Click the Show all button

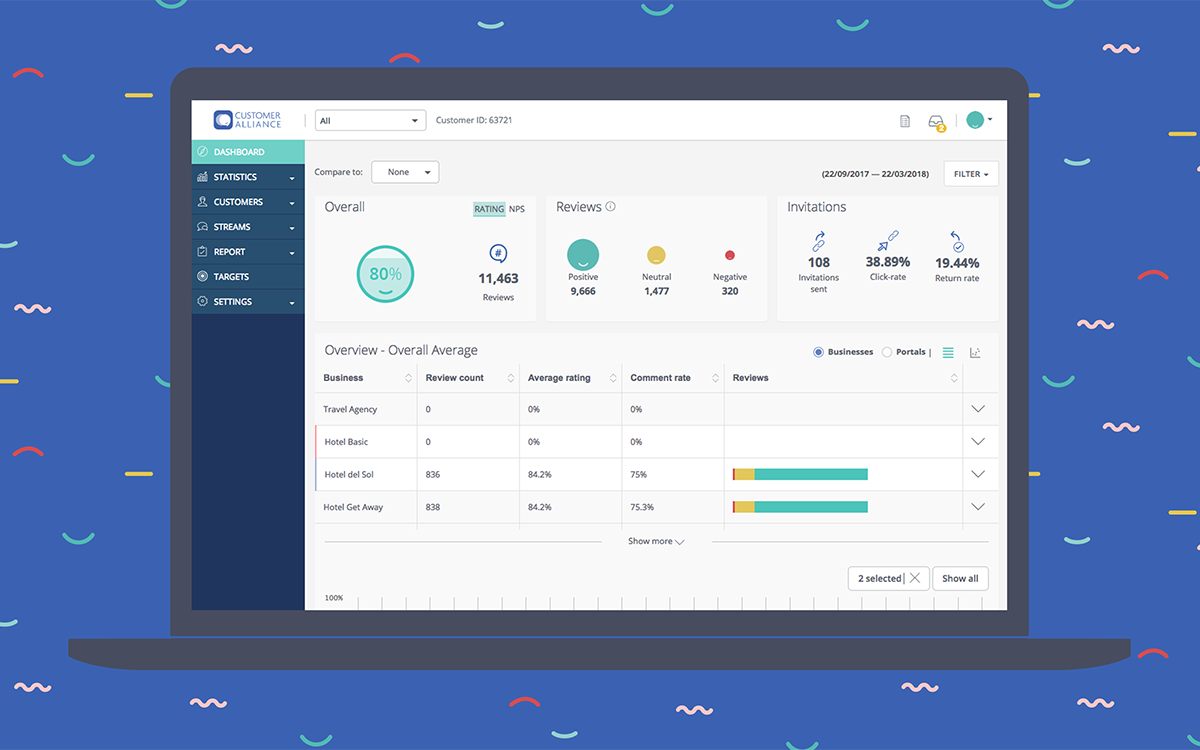[x=960, y=578]
